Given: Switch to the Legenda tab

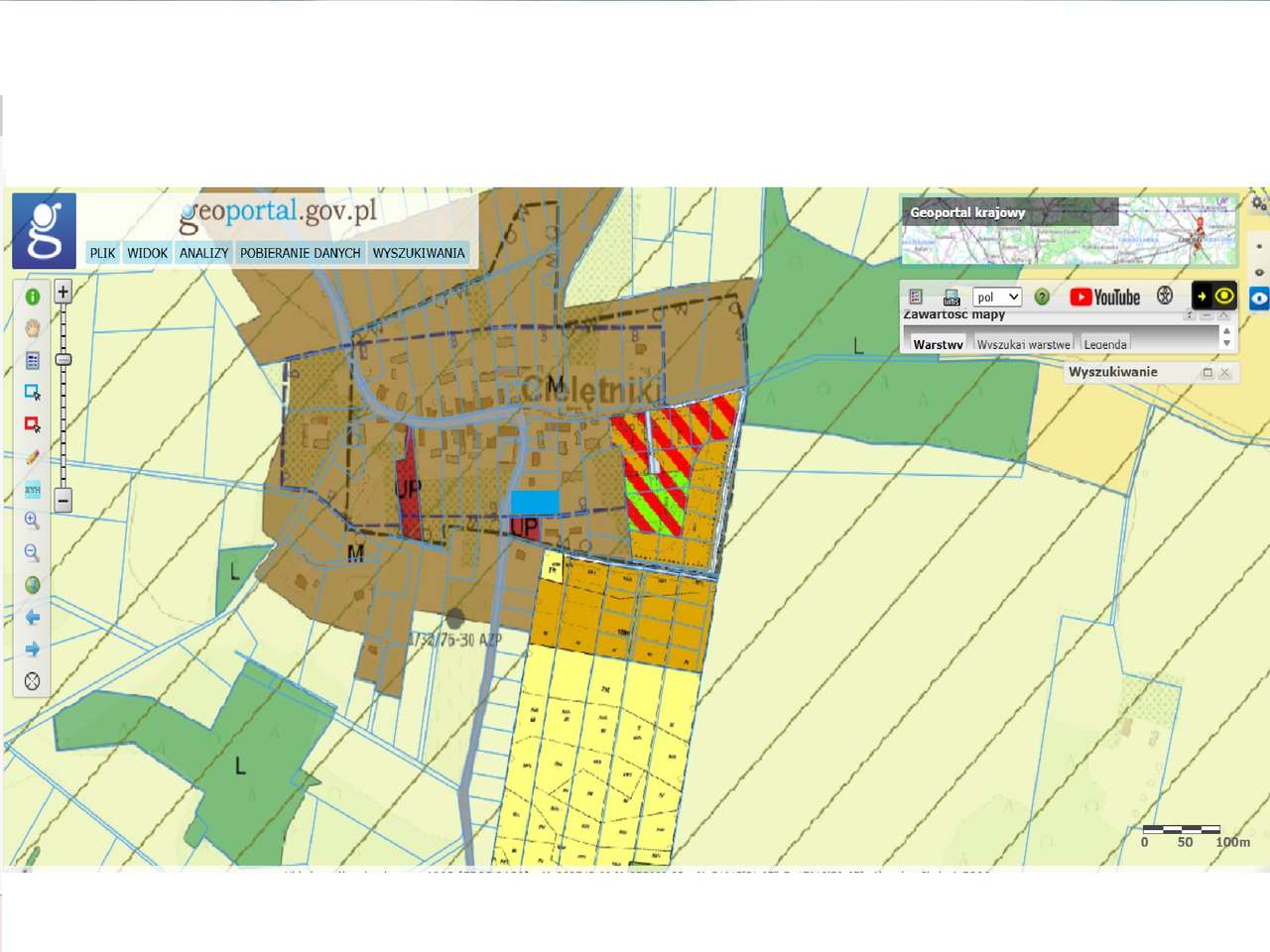Looking at the screenshot, I should click(1105, 344).
